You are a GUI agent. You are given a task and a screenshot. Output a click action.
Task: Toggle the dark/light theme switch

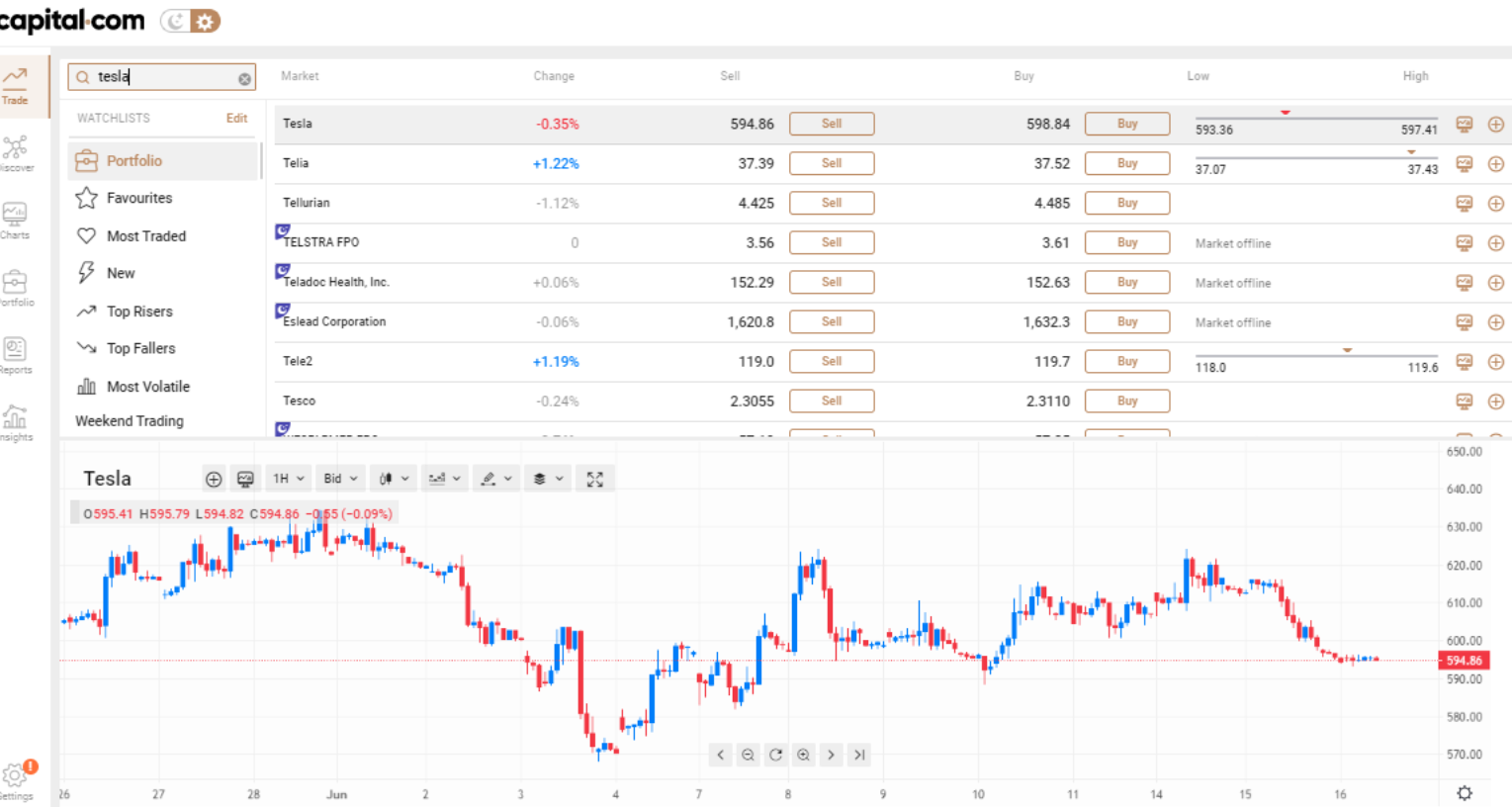coord(190,21)
